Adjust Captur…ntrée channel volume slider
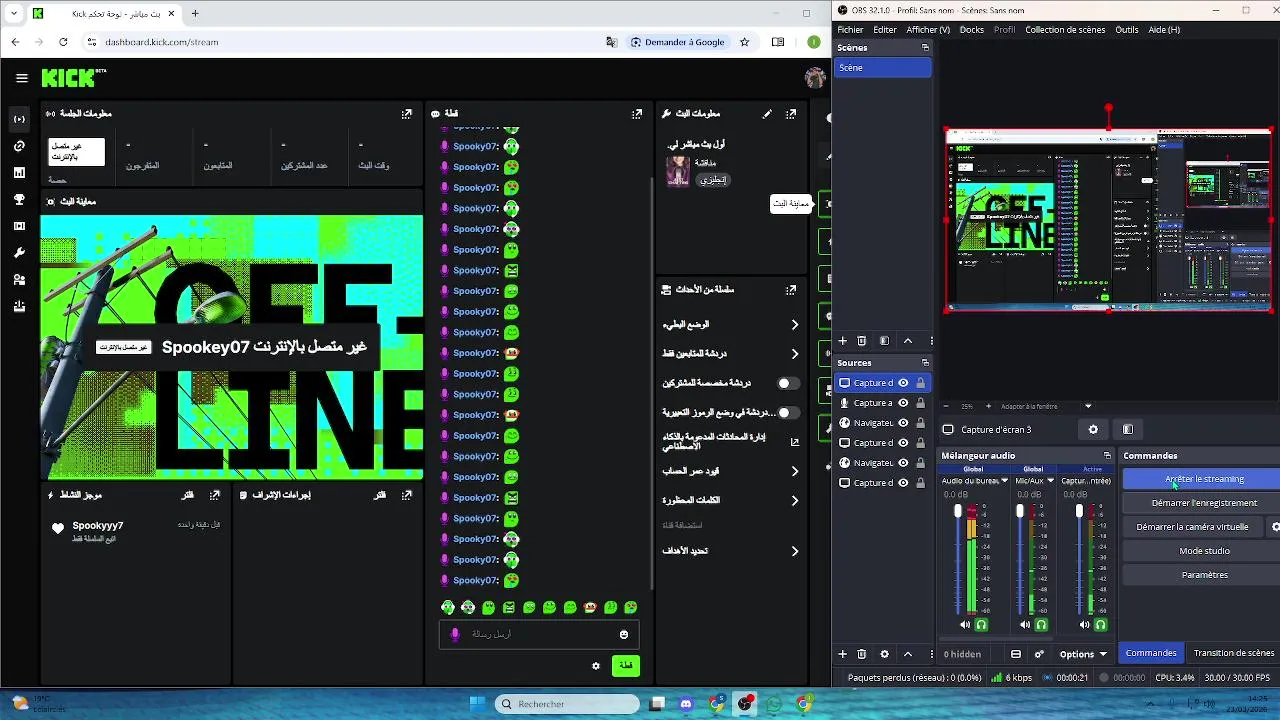 (1079, 512)
